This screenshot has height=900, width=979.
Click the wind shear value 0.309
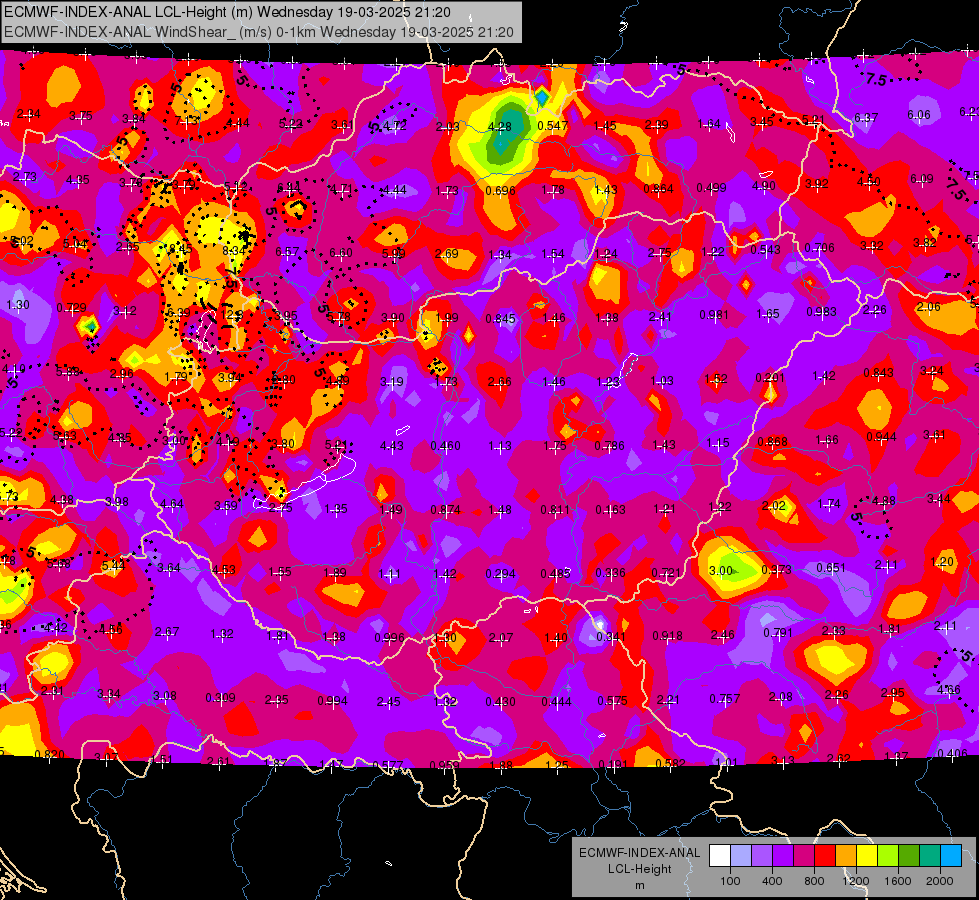pos(220,697)
